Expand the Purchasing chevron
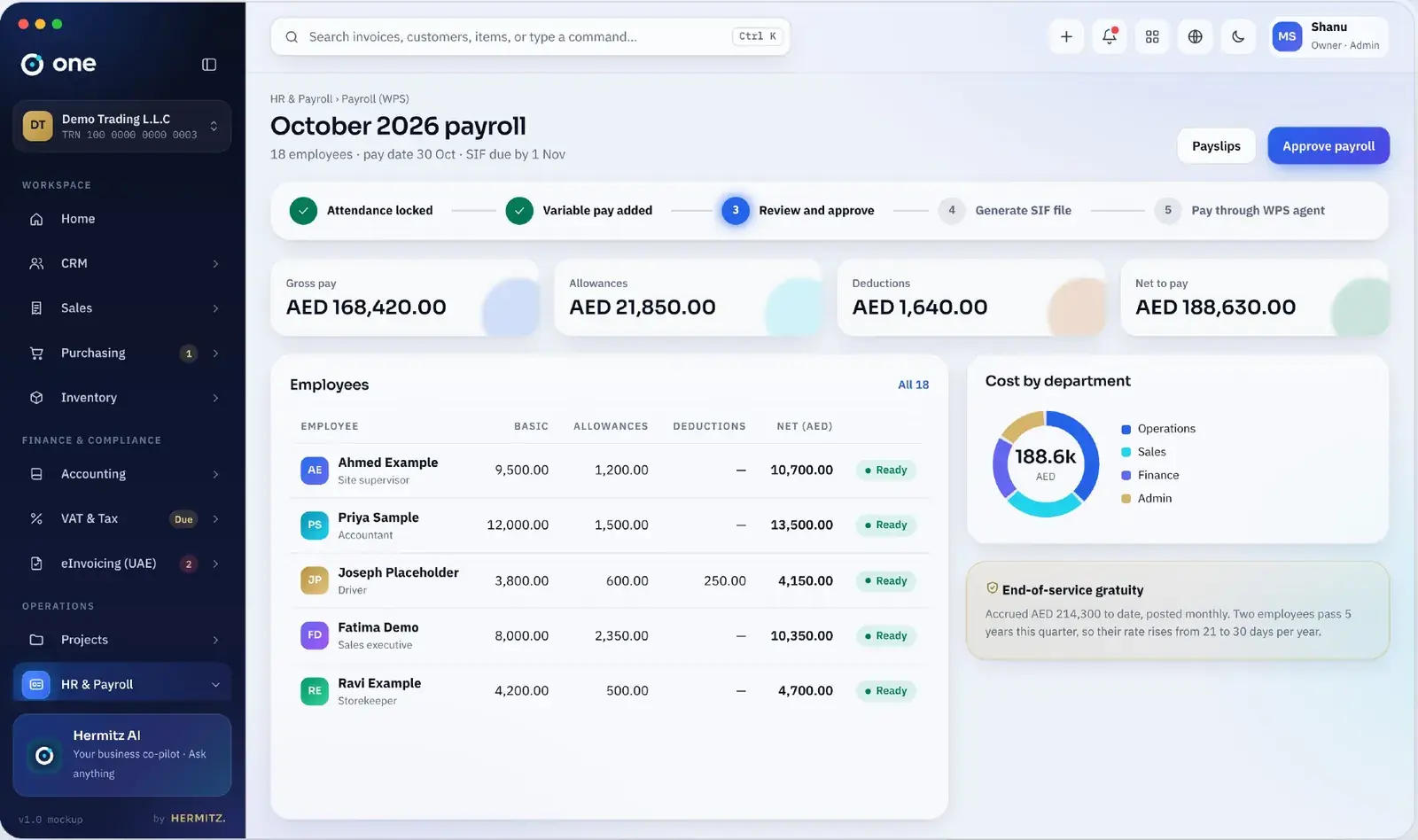 pyautogui.click(x=215, y=354)
